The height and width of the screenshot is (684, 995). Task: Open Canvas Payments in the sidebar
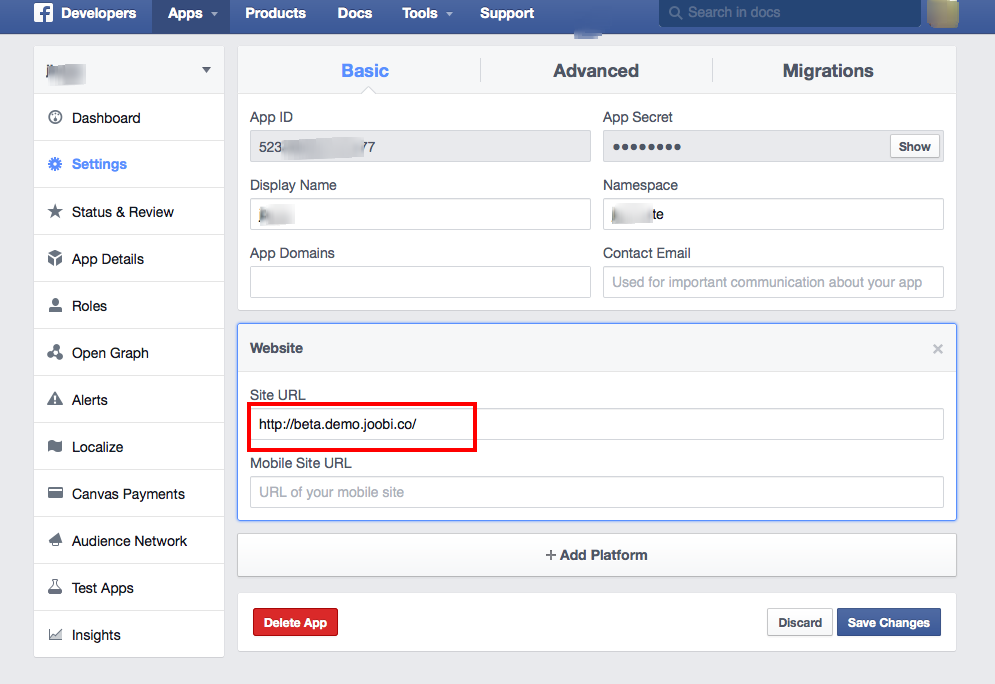(x=129, y=493)
